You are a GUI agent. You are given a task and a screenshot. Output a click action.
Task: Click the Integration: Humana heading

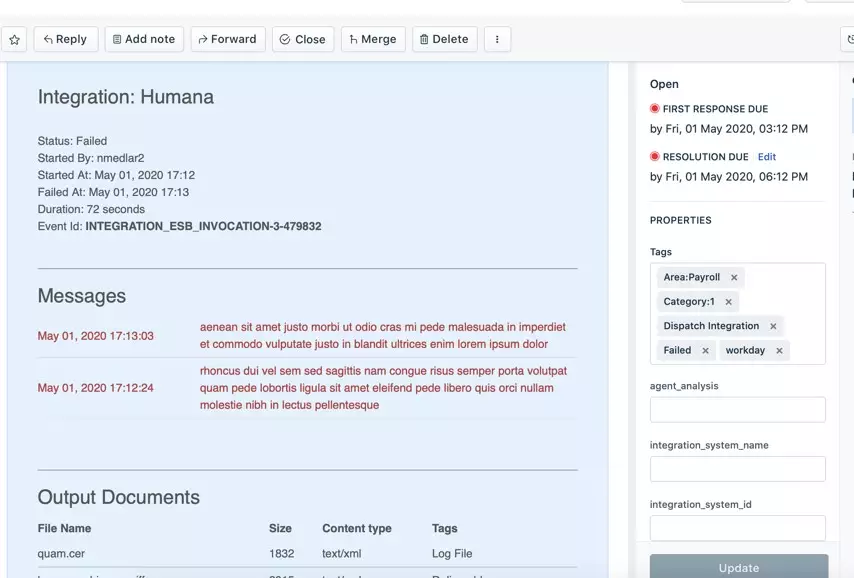pos(126,97)
